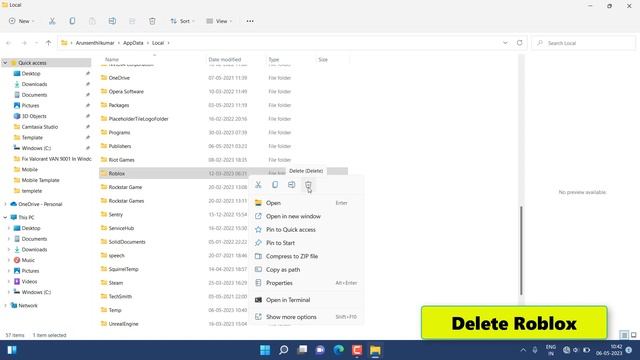Image resolution: width=640 pixels, height=360 pixels.
Task: Choose Open in new window
Action: (307, 216)
